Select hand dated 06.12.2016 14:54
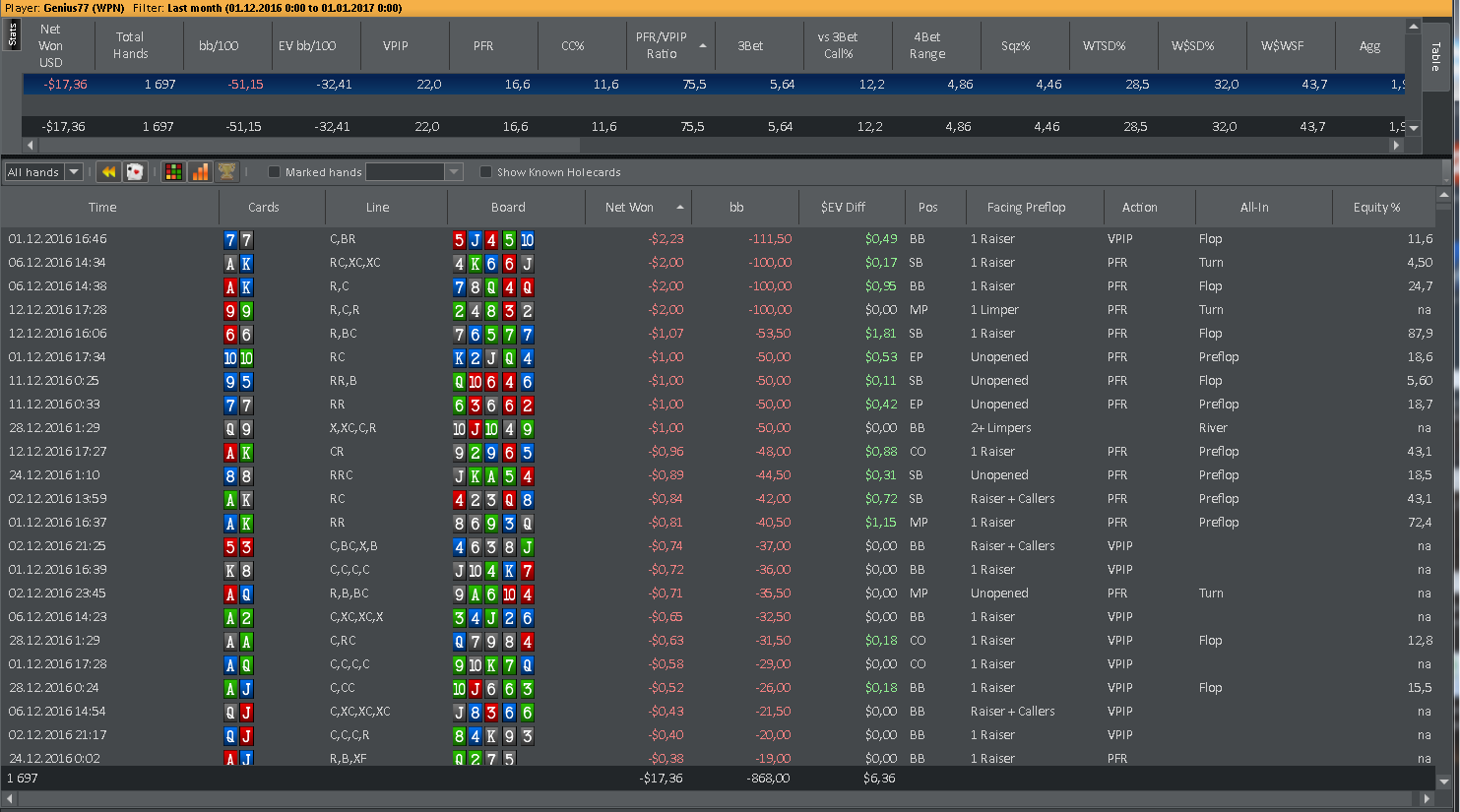Screen dimensions: 1460x812 [718, 712]
